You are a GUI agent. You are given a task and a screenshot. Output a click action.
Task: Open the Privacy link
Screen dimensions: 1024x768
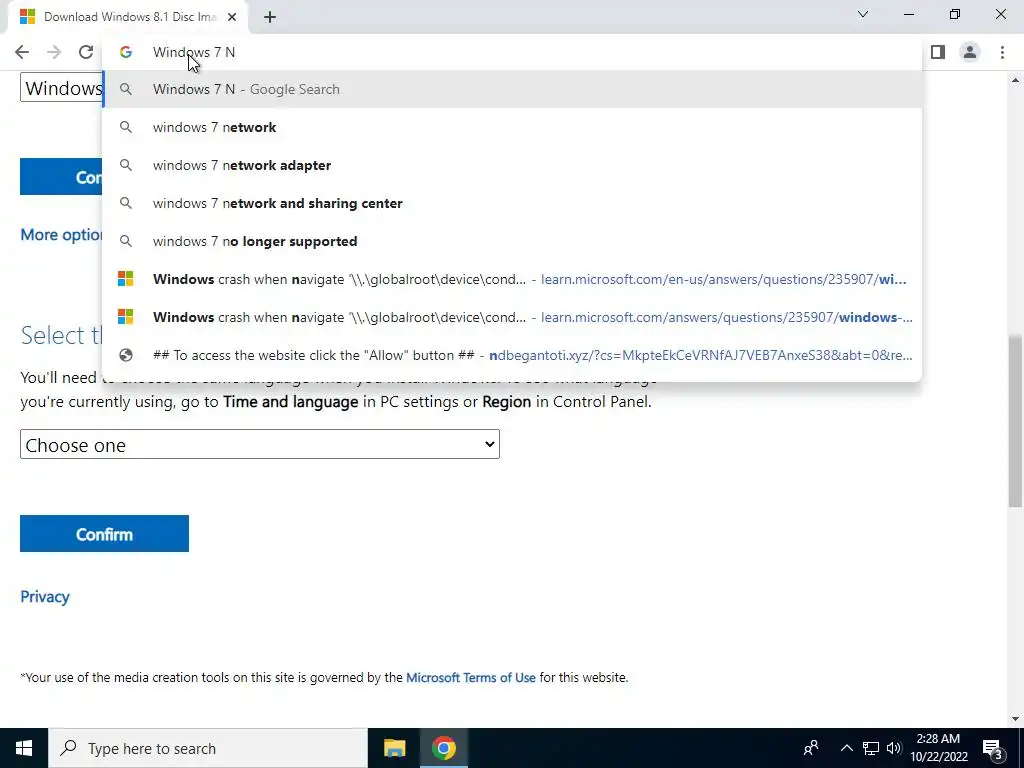(44, 597)
